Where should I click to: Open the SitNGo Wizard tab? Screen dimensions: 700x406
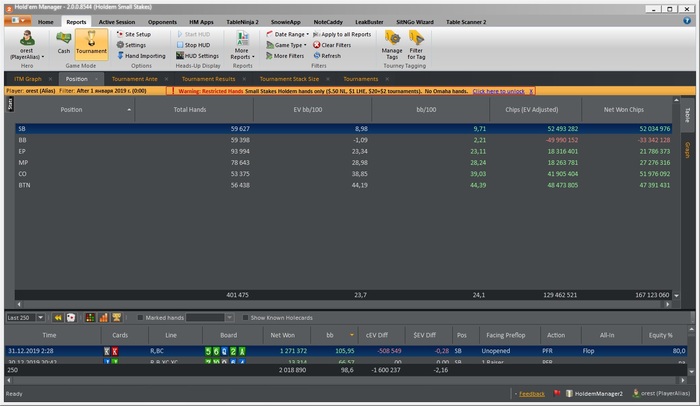415,22
